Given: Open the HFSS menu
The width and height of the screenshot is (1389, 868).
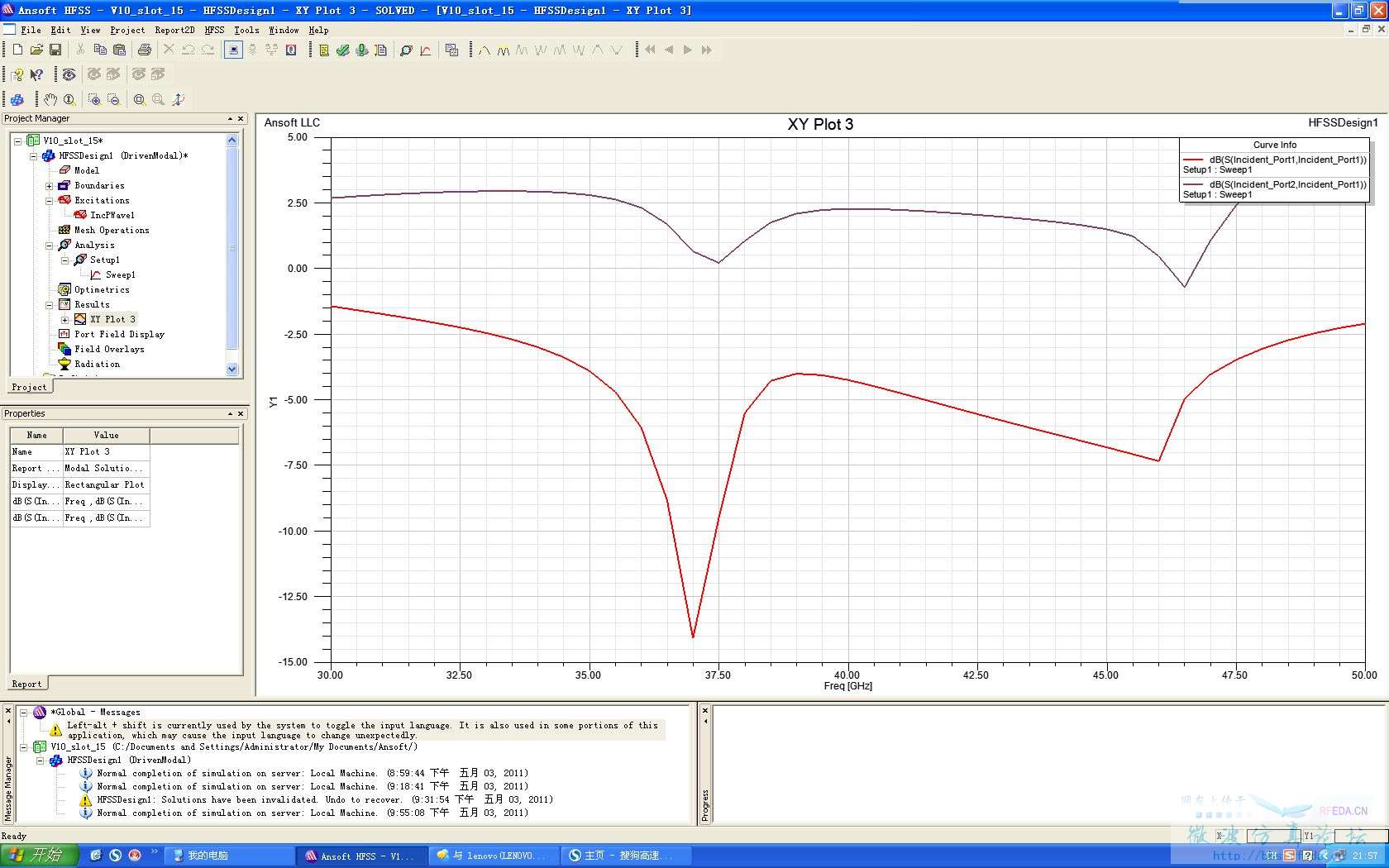Looking at the screenshot, I should (214, 30).
